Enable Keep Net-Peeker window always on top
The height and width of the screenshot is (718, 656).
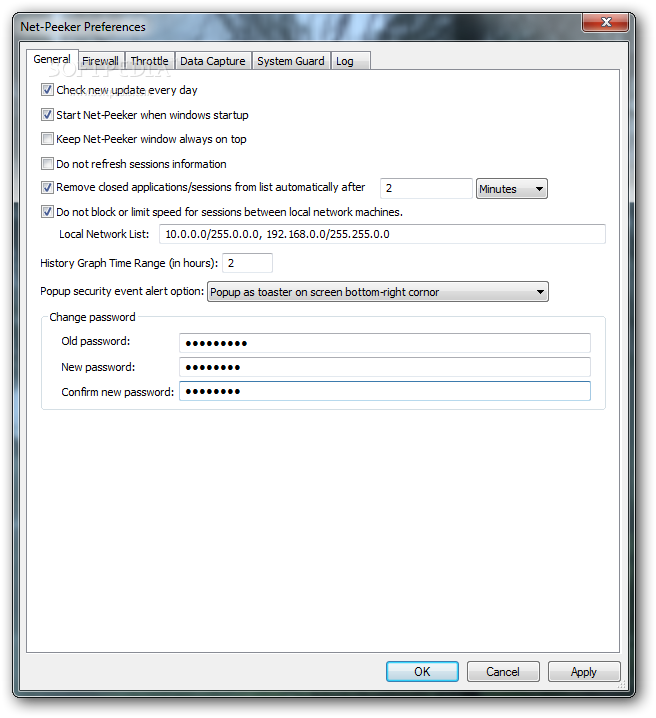tap(47, 139)
